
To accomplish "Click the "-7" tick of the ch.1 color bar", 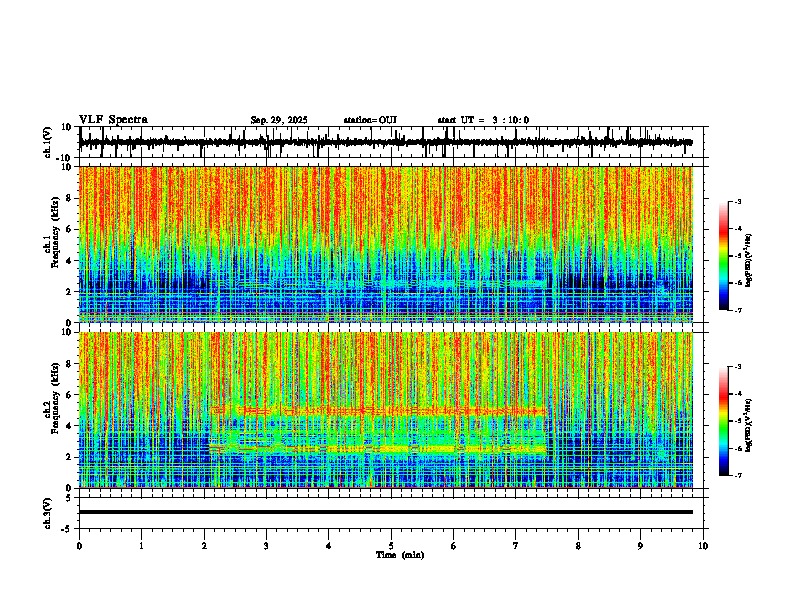I will 737,310.
